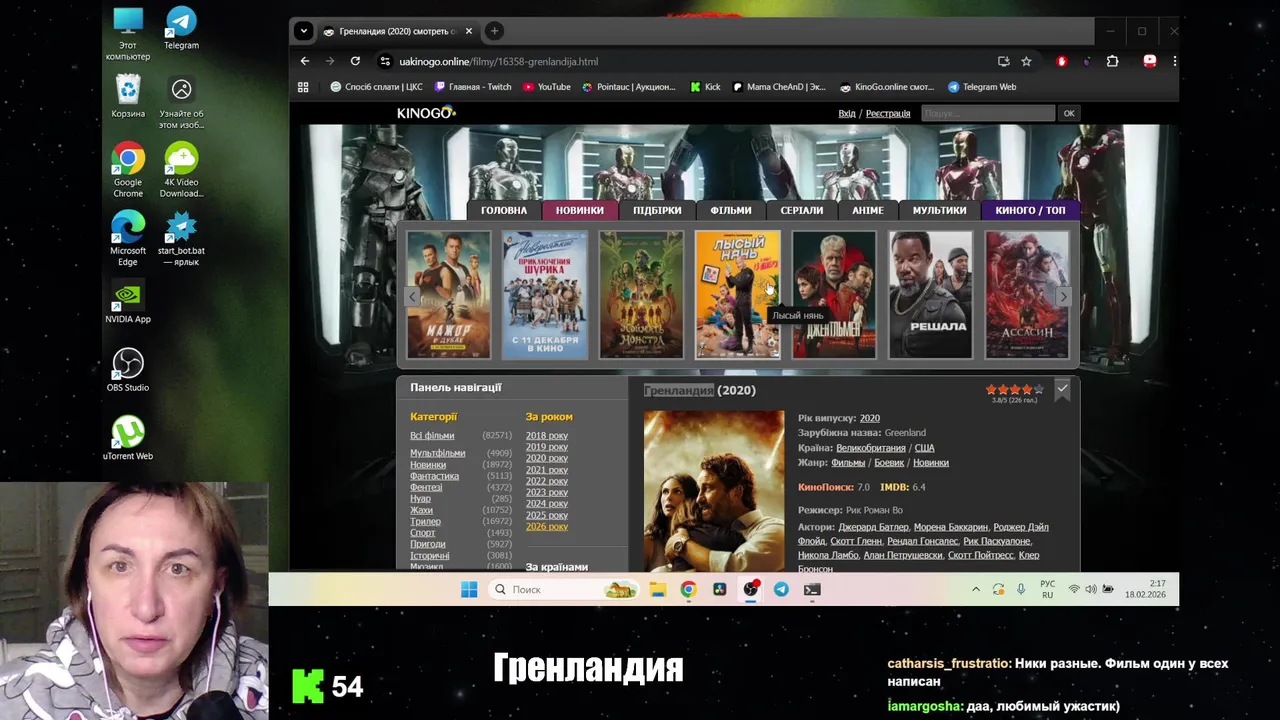
Task: Open the НОВИНКИ menu tab
Action: [x=580, y=210]
